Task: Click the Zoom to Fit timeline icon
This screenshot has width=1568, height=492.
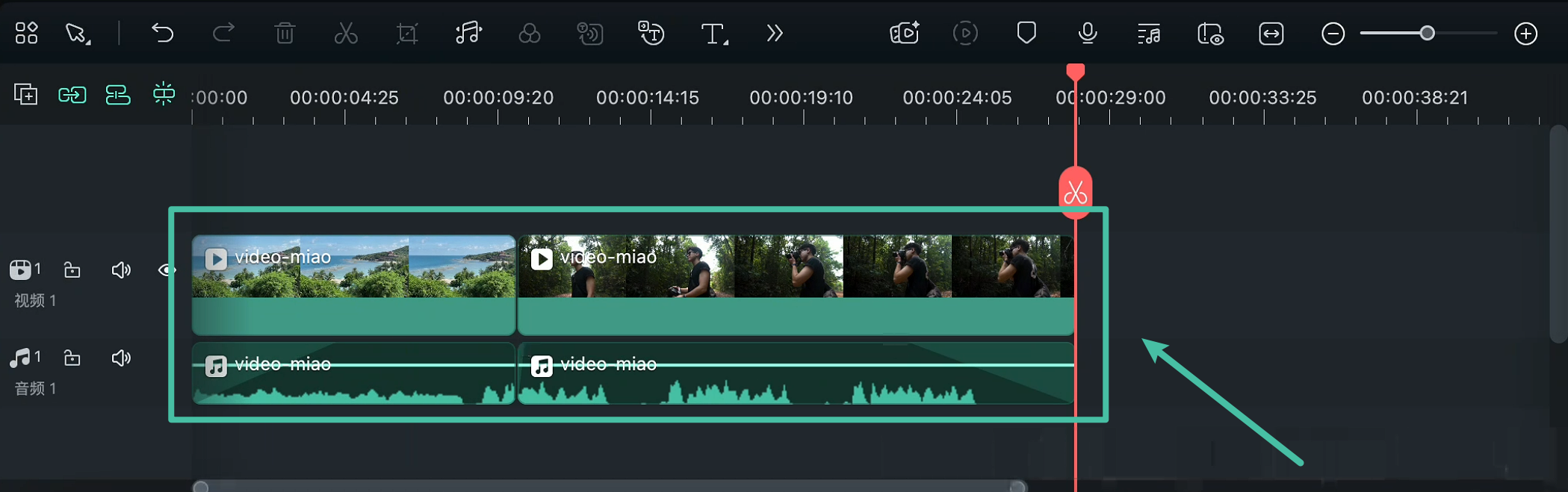Action: coord(1271,34)
